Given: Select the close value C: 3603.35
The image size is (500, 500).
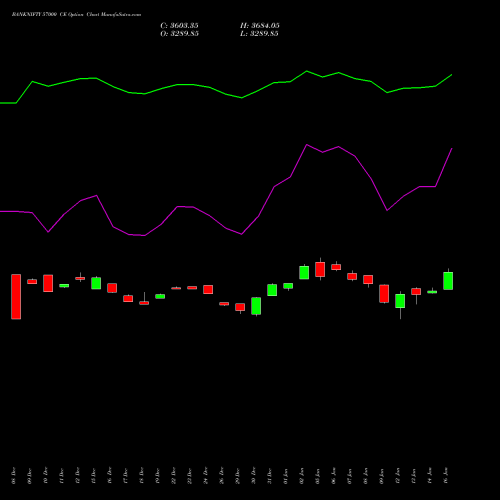Looking at the screenshot, I should [x=179, y=26].
